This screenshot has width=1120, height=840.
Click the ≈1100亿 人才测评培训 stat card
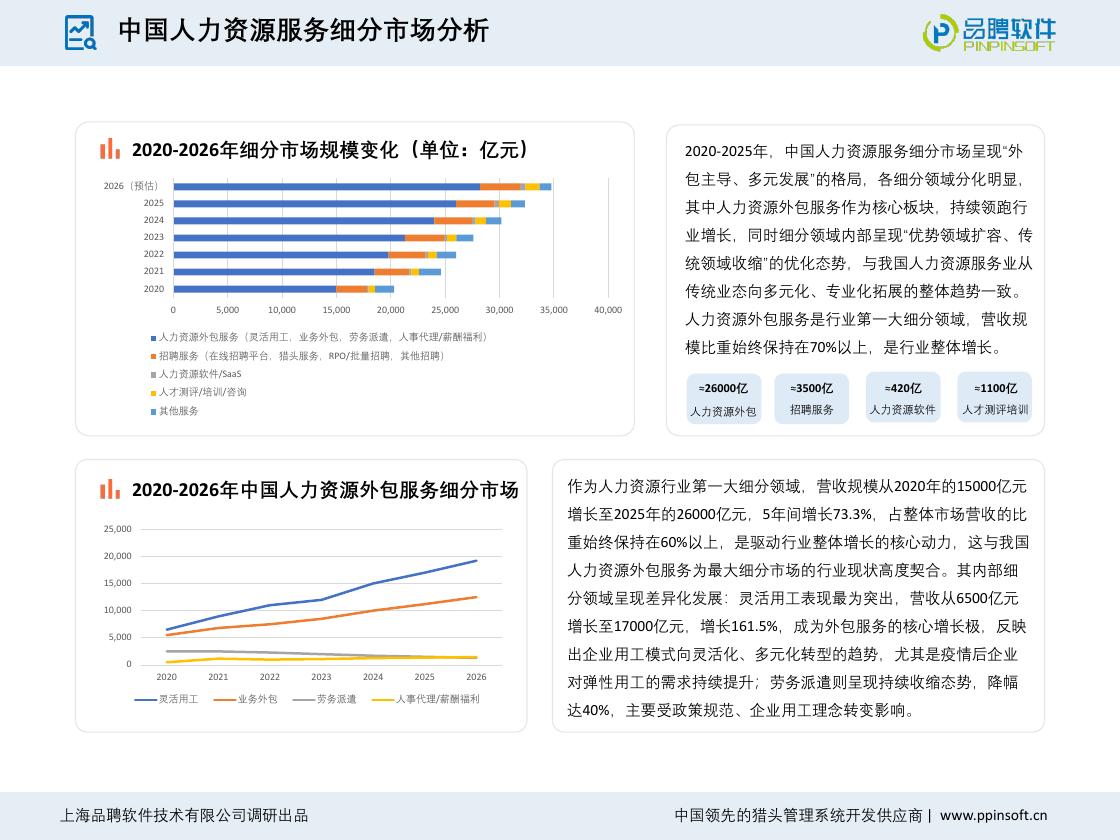tap(995, 397)
